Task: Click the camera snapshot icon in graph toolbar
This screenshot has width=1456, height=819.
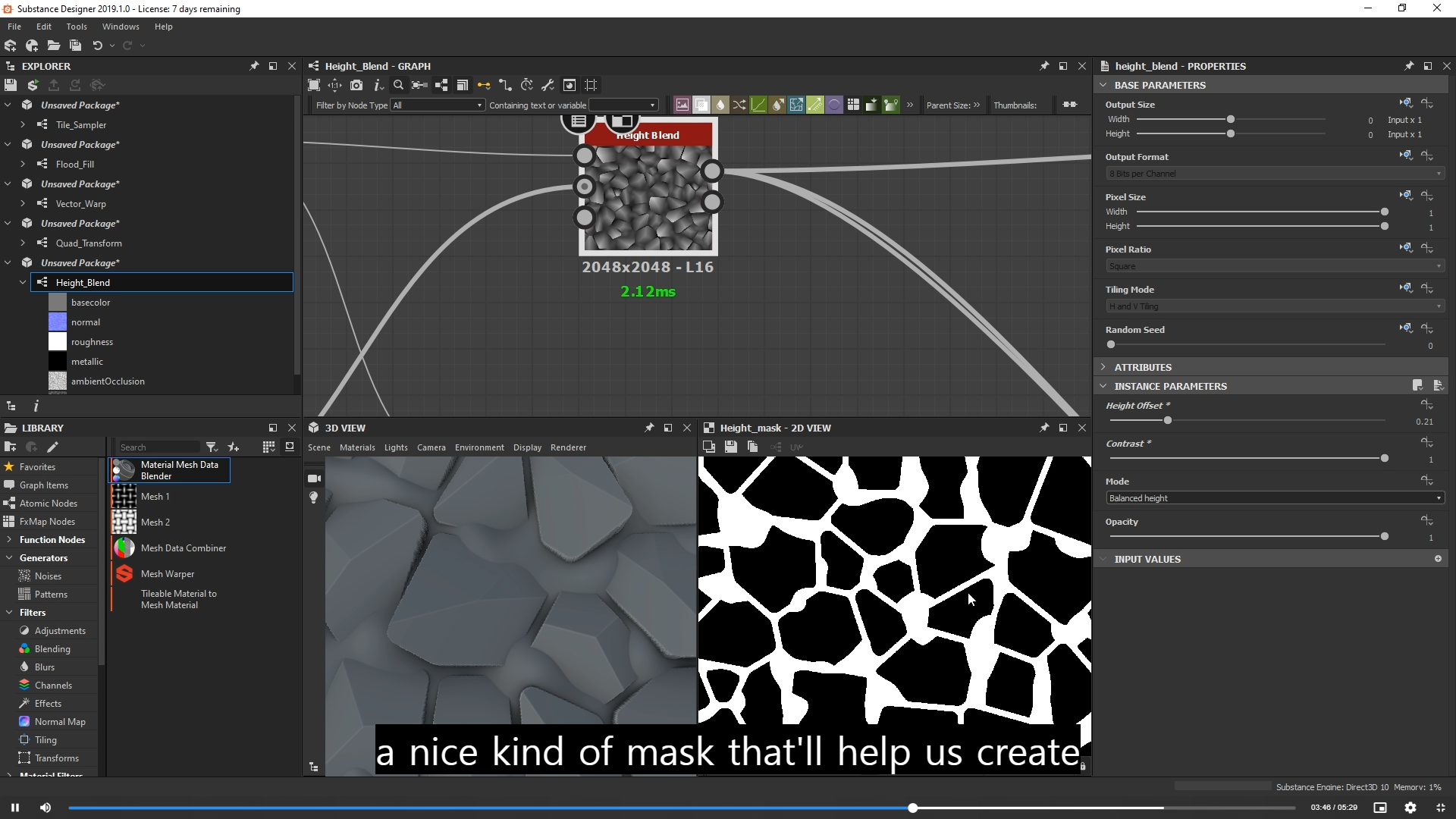Action: click(x=356, y=85)
